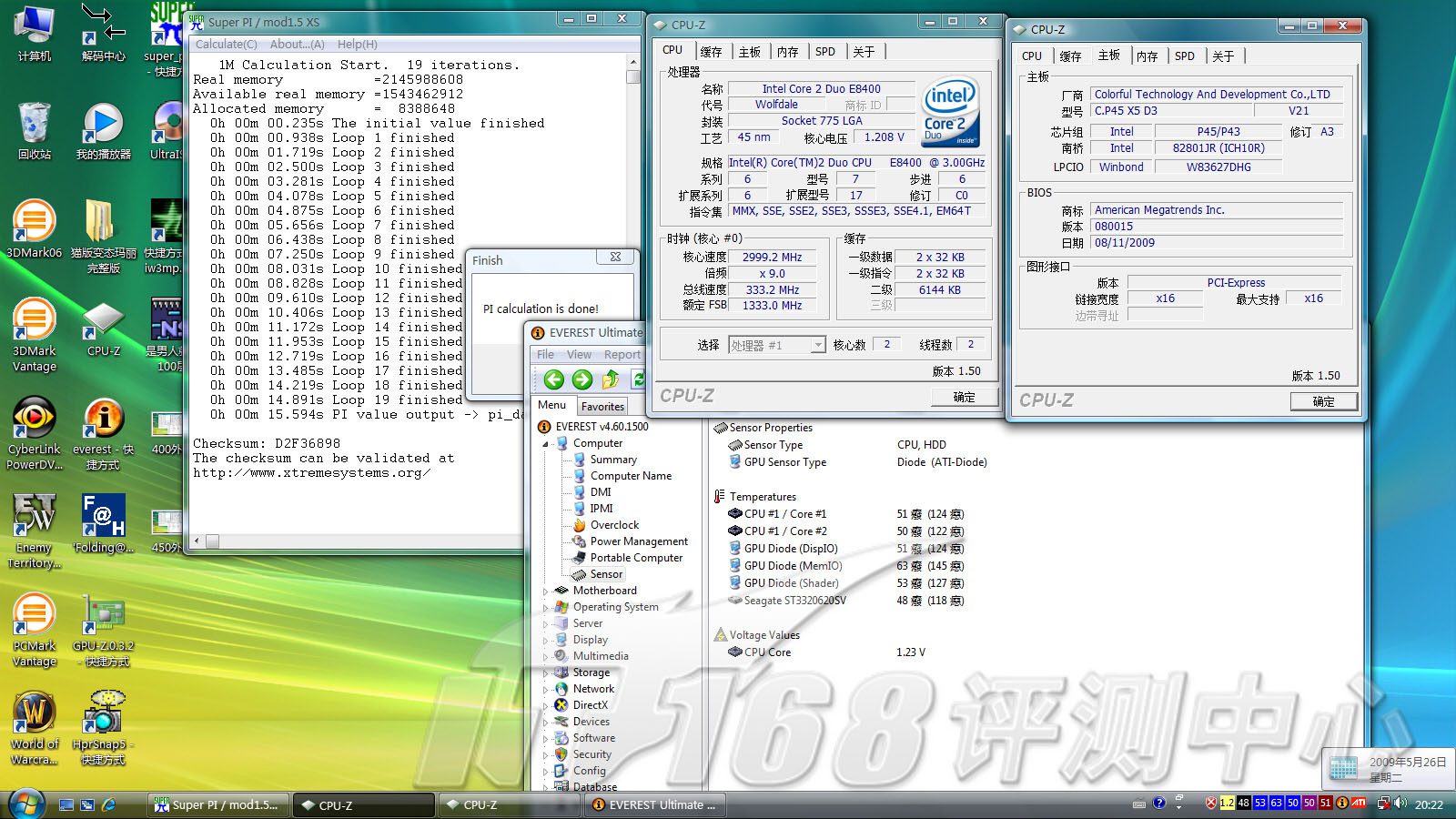Switch to the SPD tab in left CPU-Z window
Image resolution: width=1456 pixels, height=819 pixels.
tap(824, 52)
